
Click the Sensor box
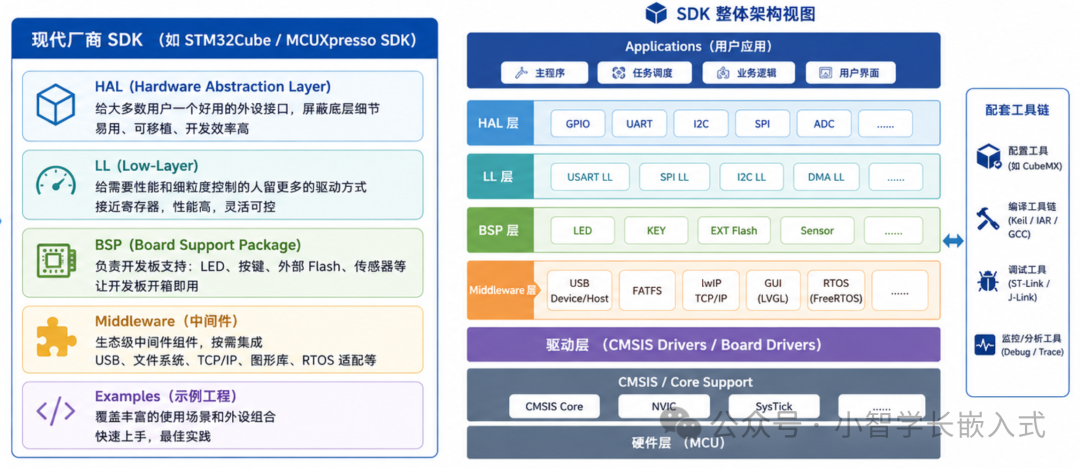[x=817, y=230]
